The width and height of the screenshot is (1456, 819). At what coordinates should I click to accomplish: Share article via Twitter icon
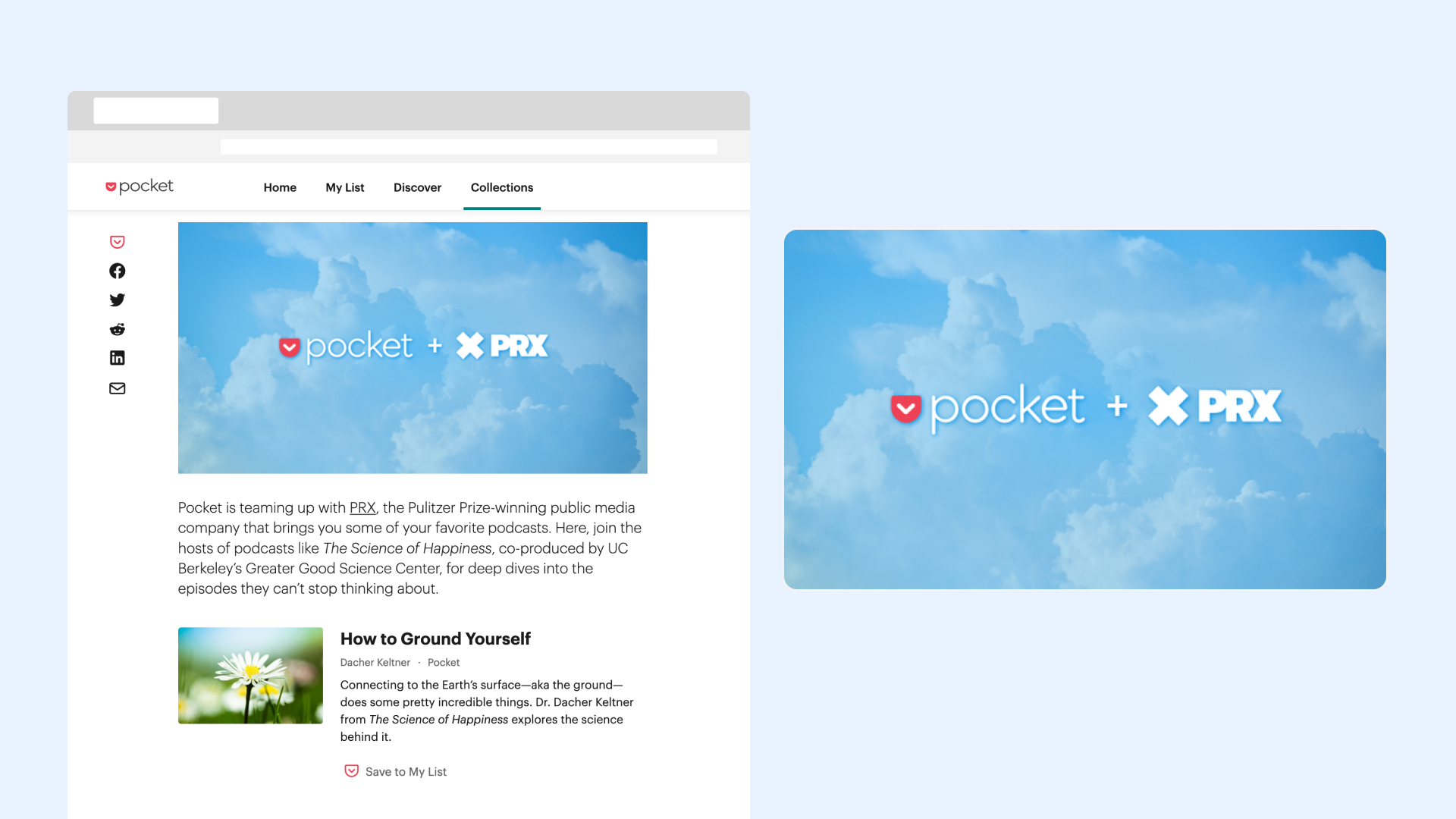click(117, 300)
